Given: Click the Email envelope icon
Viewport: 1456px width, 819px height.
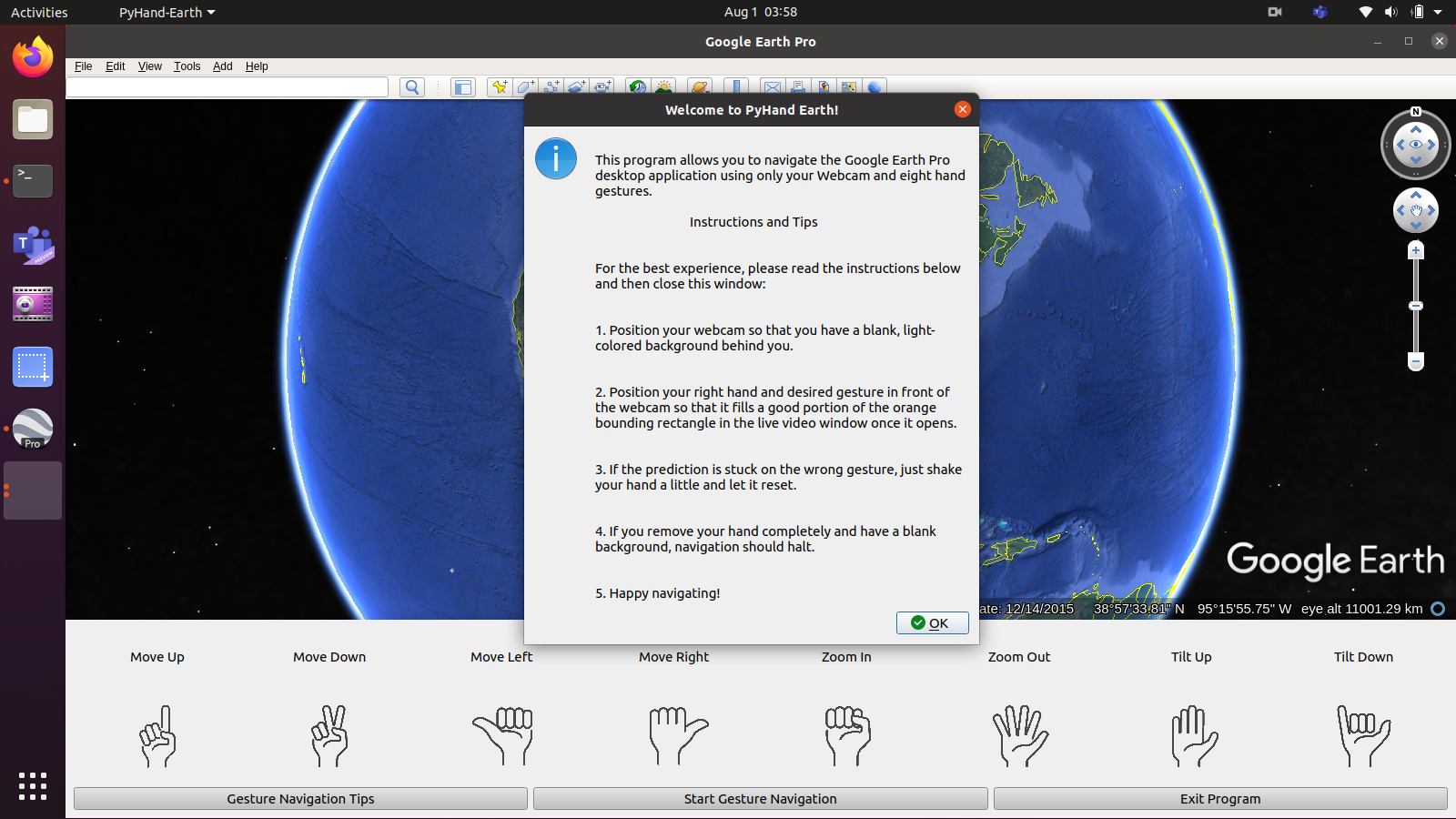Looking at the screenshot, I should point(772,87).
